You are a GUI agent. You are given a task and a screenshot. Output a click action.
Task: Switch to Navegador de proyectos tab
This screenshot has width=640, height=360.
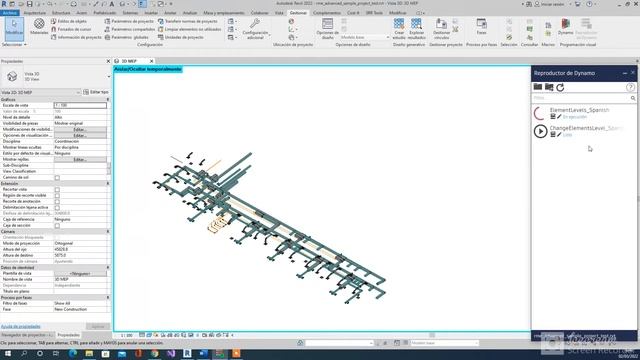pyautogui.click(x=27, y=335)
